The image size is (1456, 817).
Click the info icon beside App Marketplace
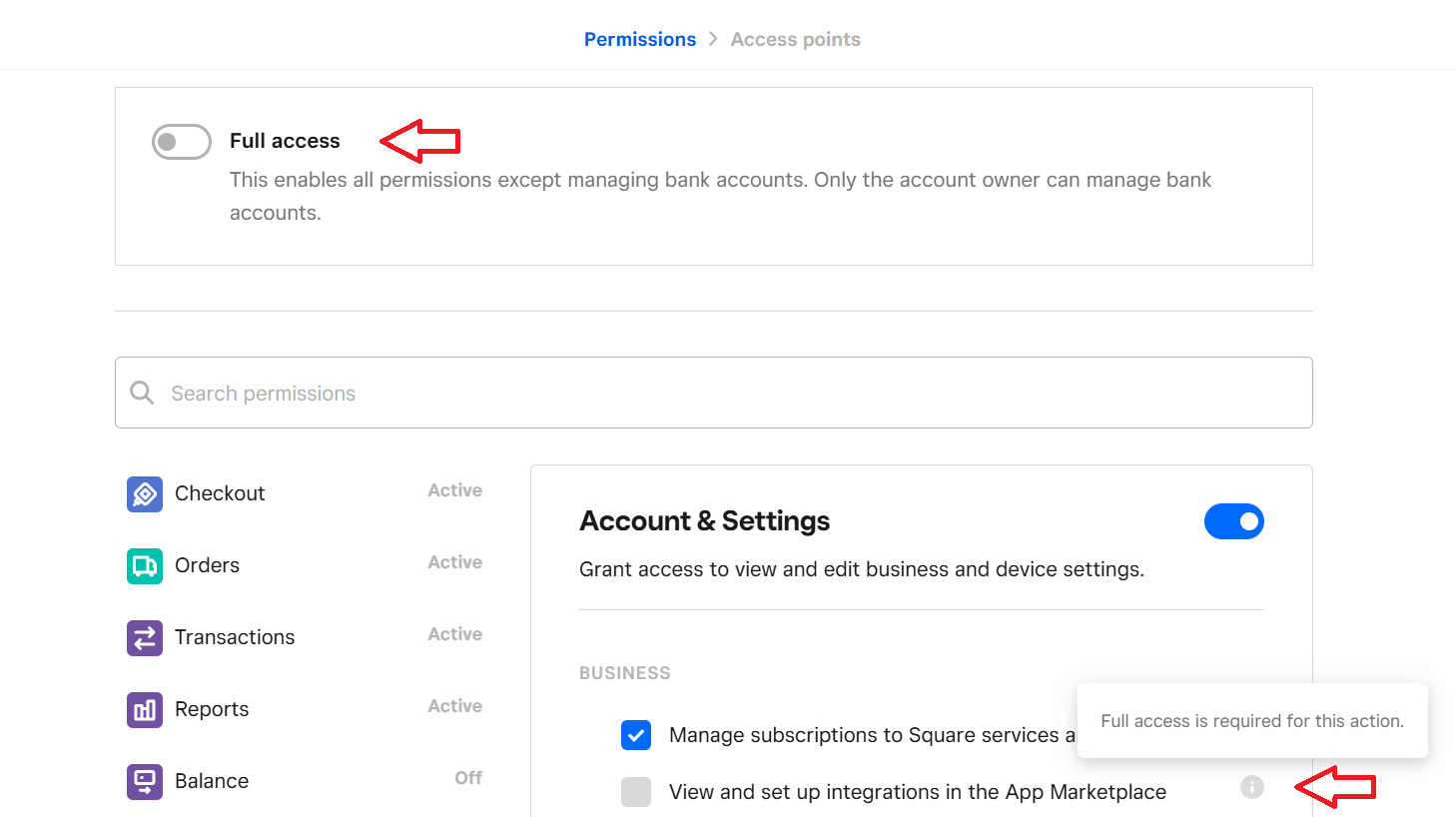point(1252,787)
